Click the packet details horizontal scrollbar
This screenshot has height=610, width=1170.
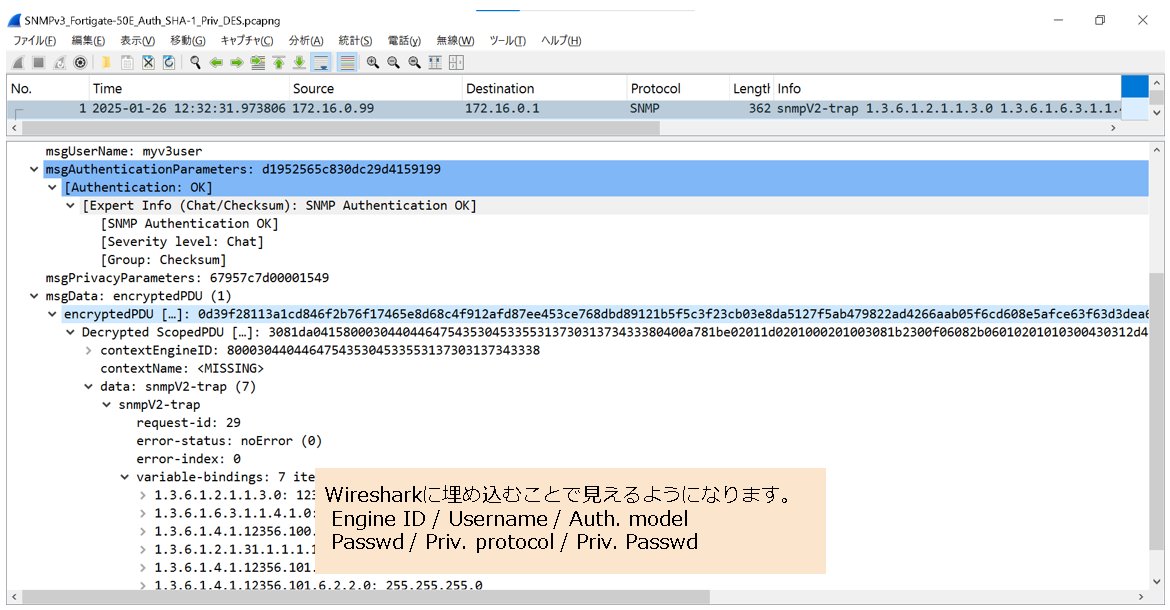[364, 597]
